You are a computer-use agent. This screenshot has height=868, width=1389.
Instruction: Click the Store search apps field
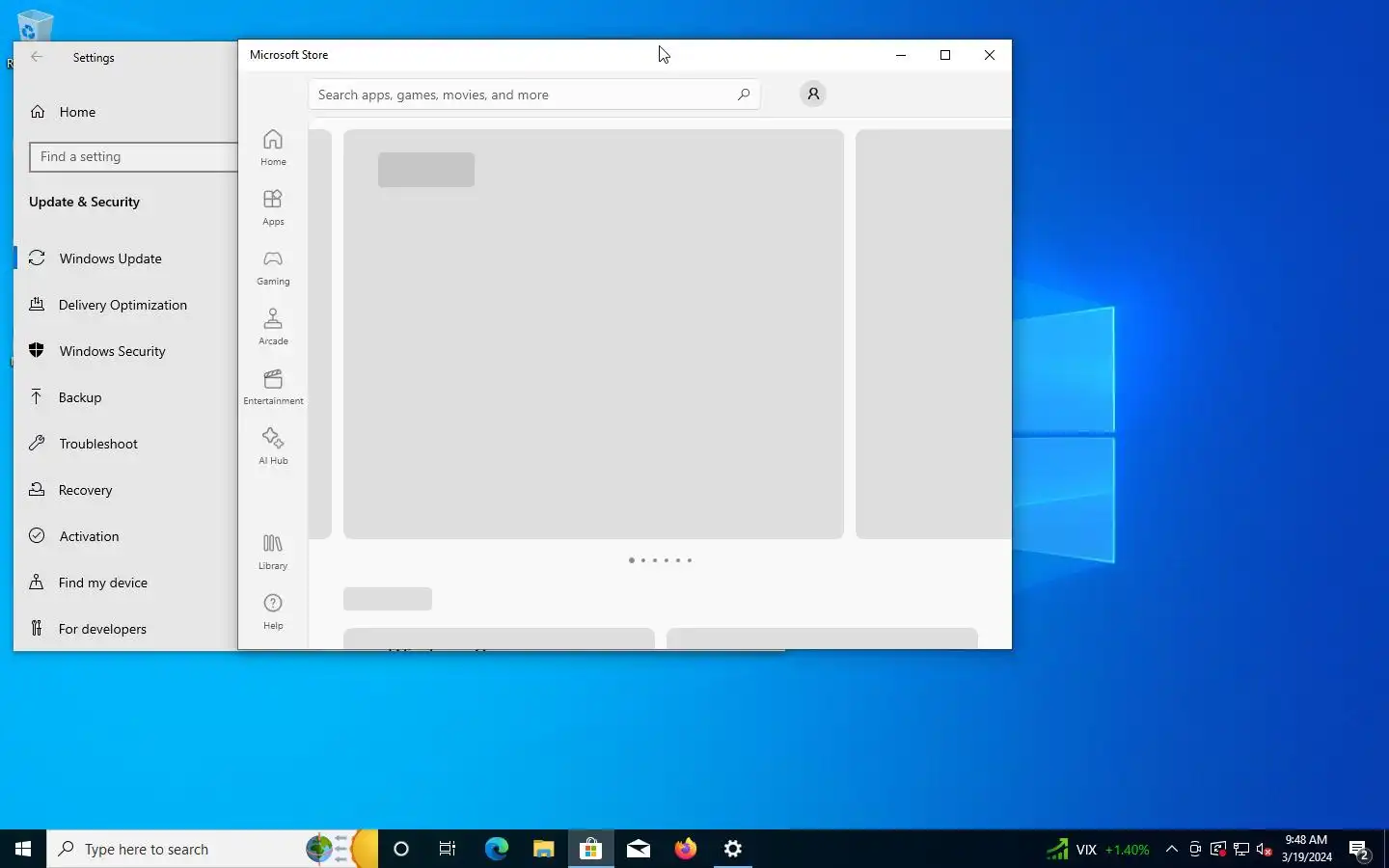point(534,95)
